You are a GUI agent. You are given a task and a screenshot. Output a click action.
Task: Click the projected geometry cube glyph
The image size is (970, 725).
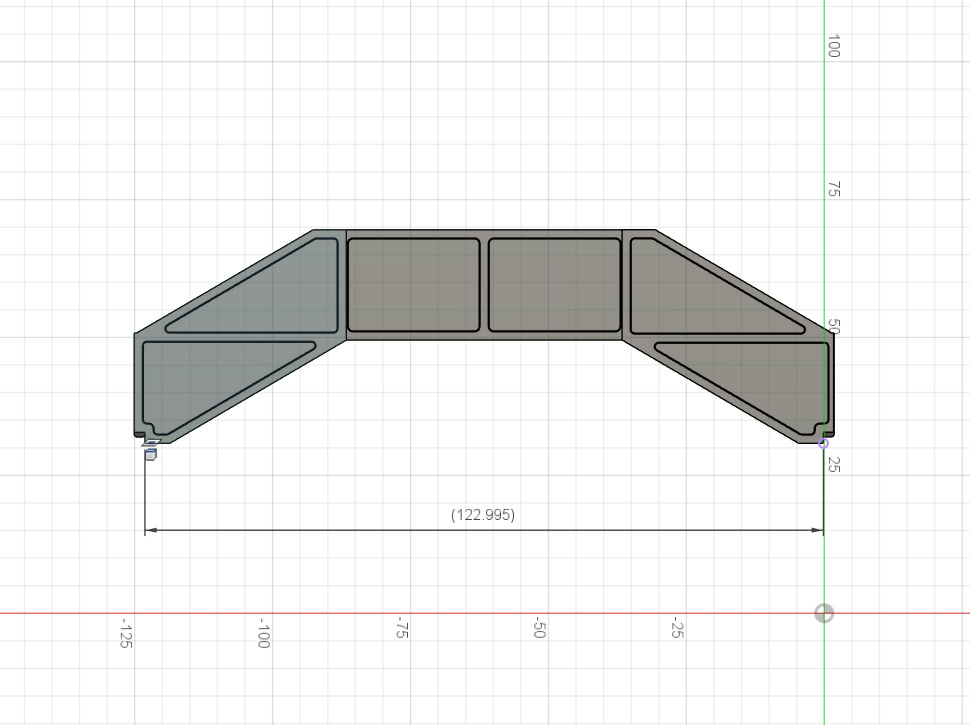click(x=150, y=455)
